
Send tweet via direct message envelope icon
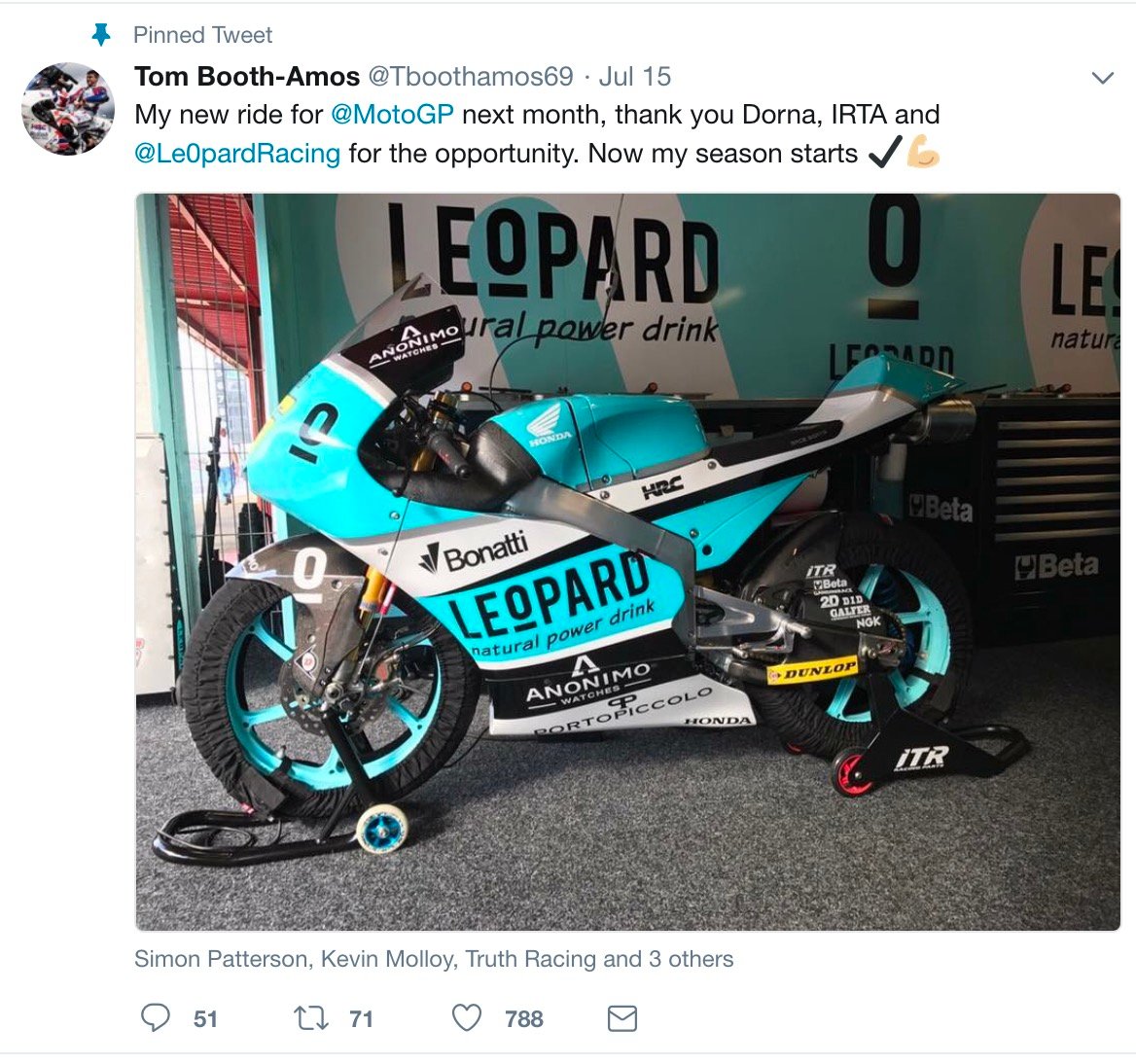coord(621,1018)
